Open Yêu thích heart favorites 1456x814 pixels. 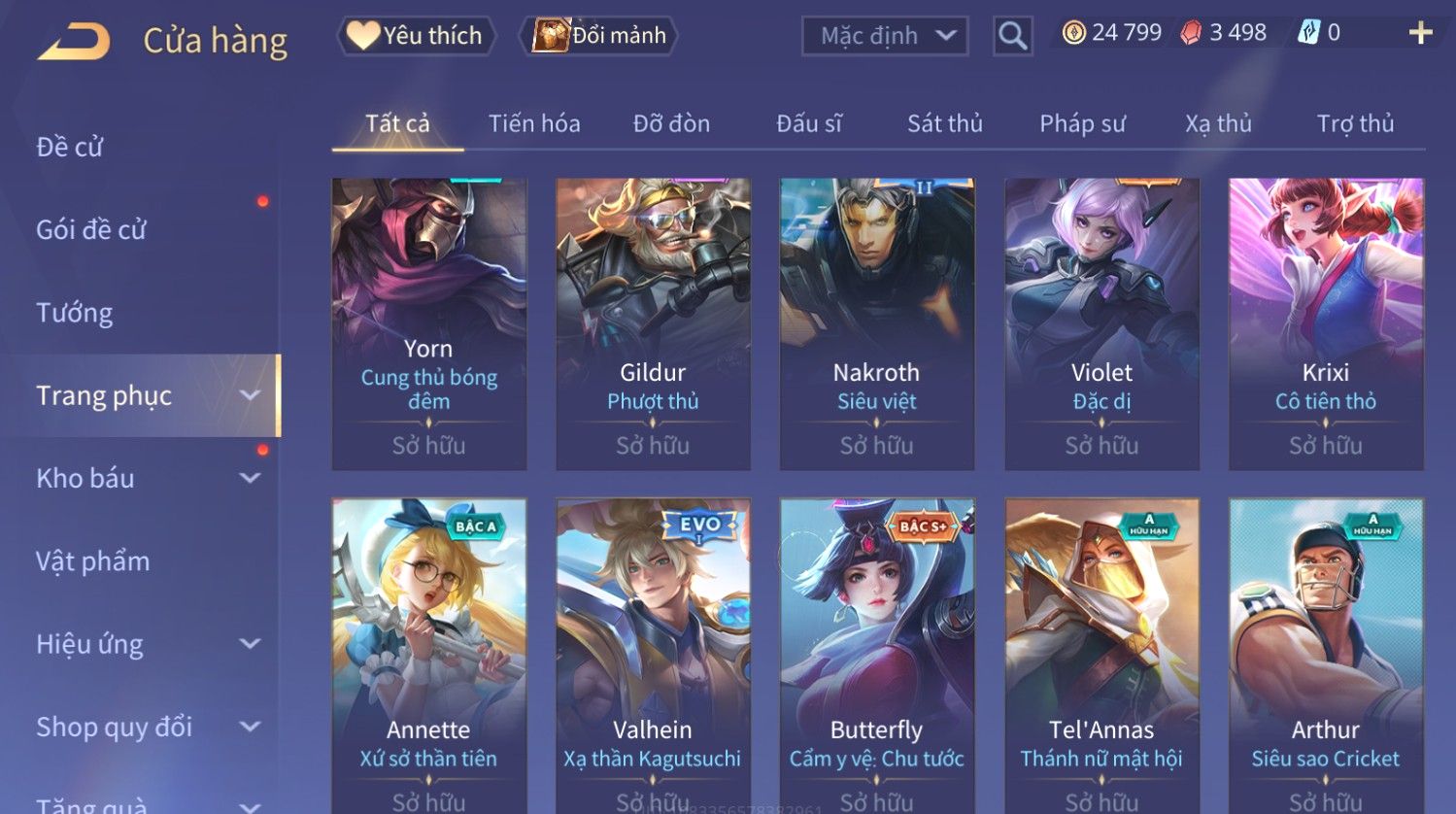416,36
